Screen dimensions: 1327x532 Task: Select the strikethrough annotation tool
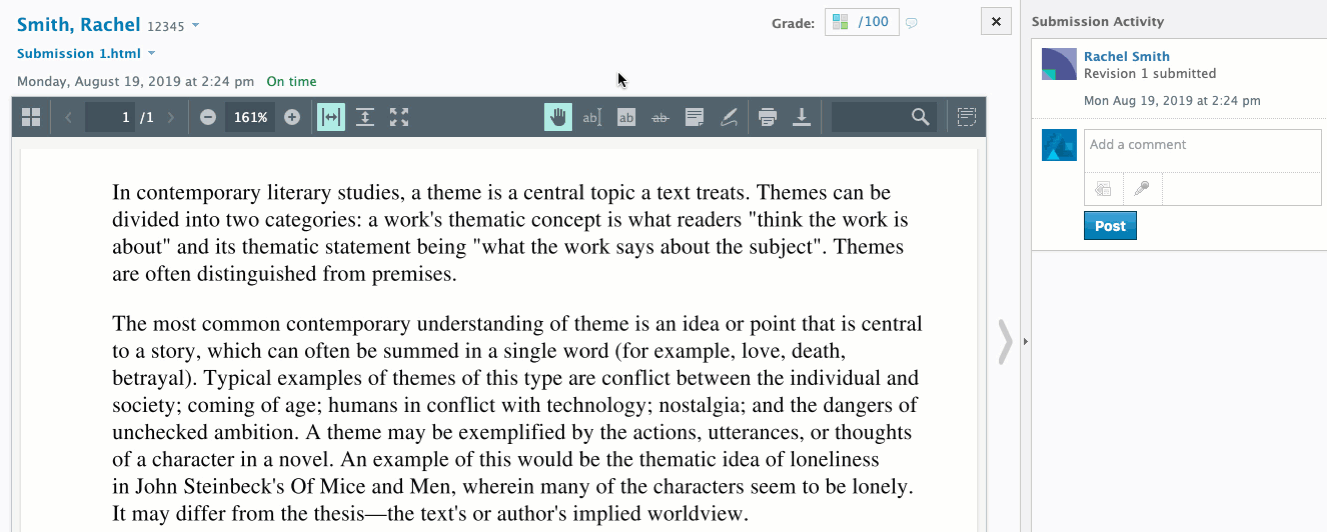(x=660, y=117)
